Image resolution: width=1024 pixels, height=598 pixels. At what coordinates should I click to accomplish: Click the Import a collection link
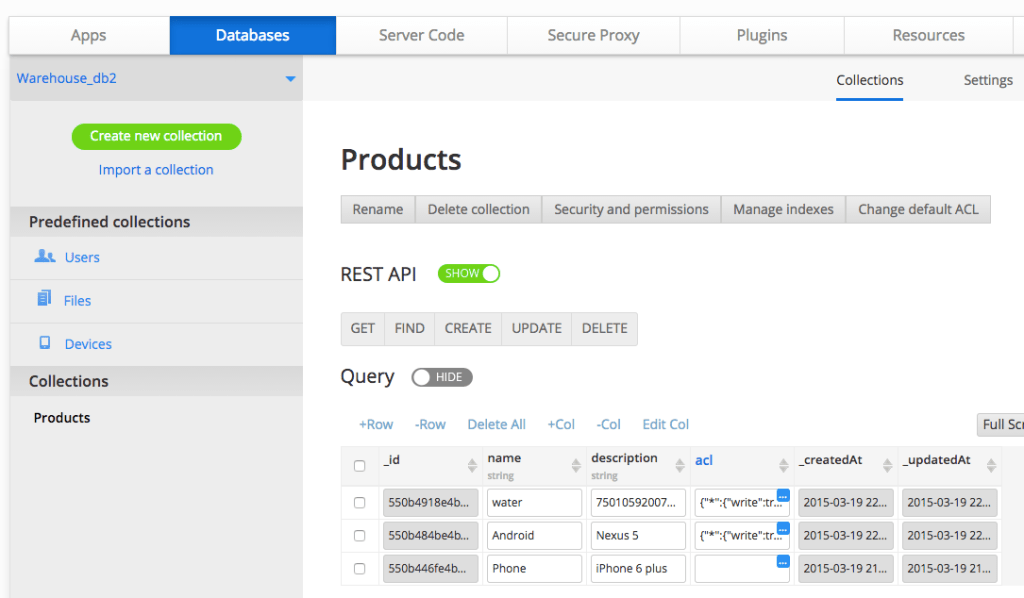[156, 169]
